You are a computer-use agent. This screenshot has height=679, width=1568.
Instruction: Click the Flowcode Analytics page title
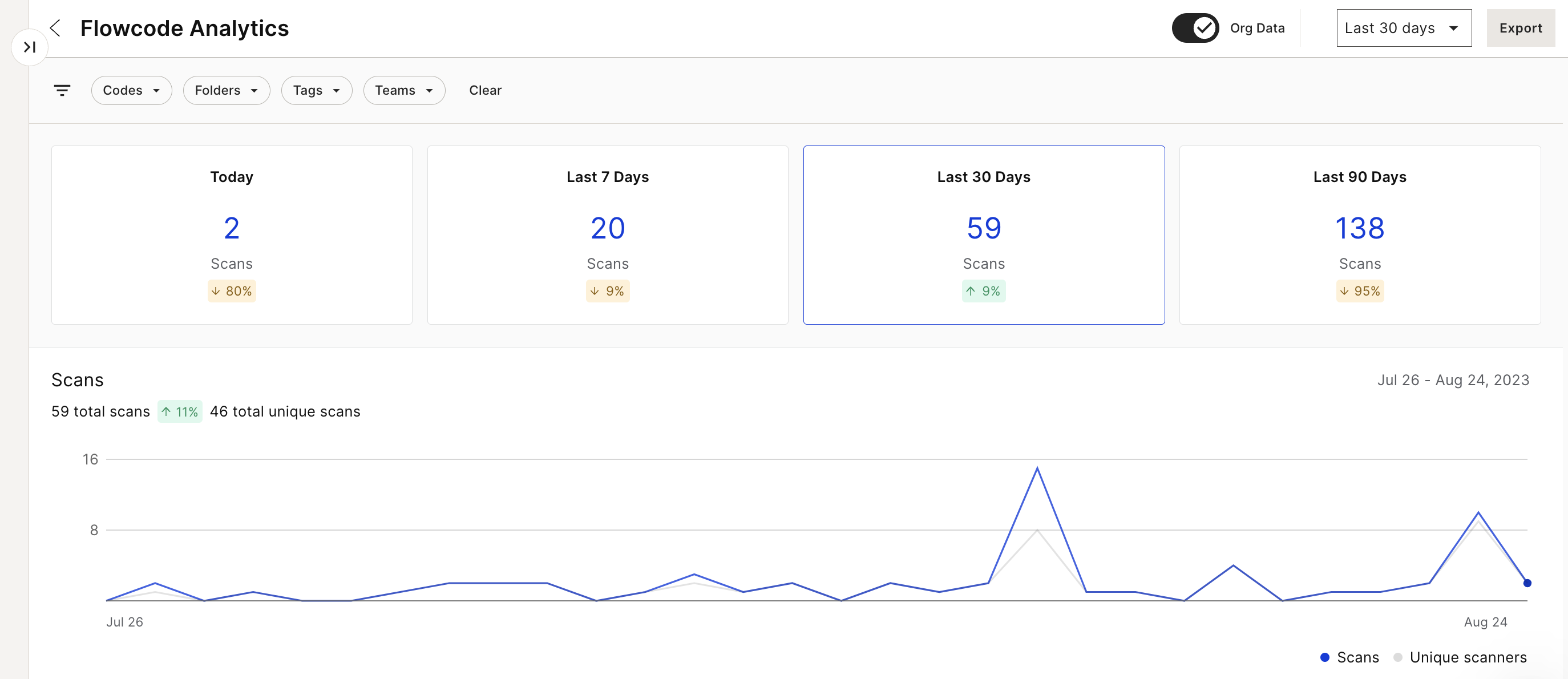(184, 28)
